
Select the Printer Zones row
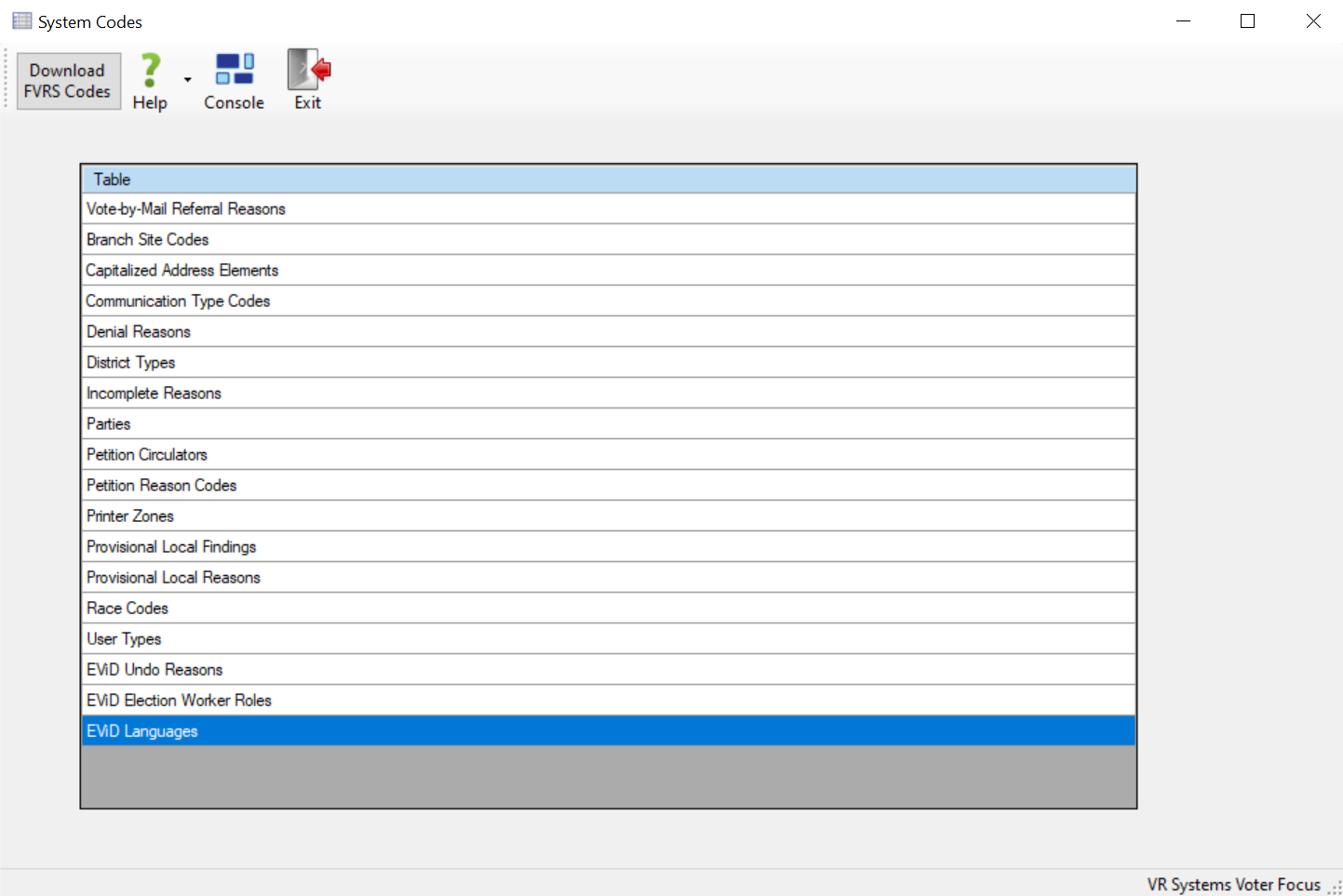tap(130, 516)
